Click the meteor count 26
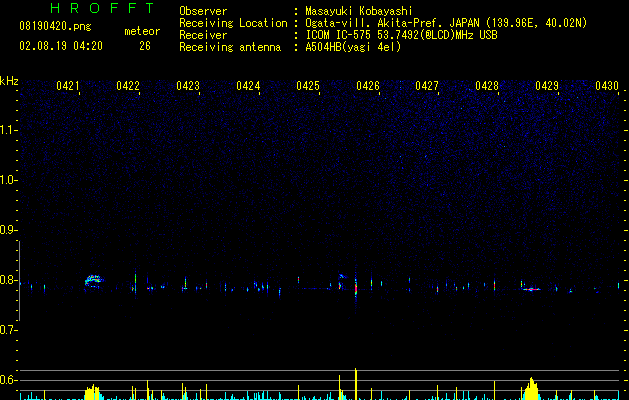 click(145, 46)
